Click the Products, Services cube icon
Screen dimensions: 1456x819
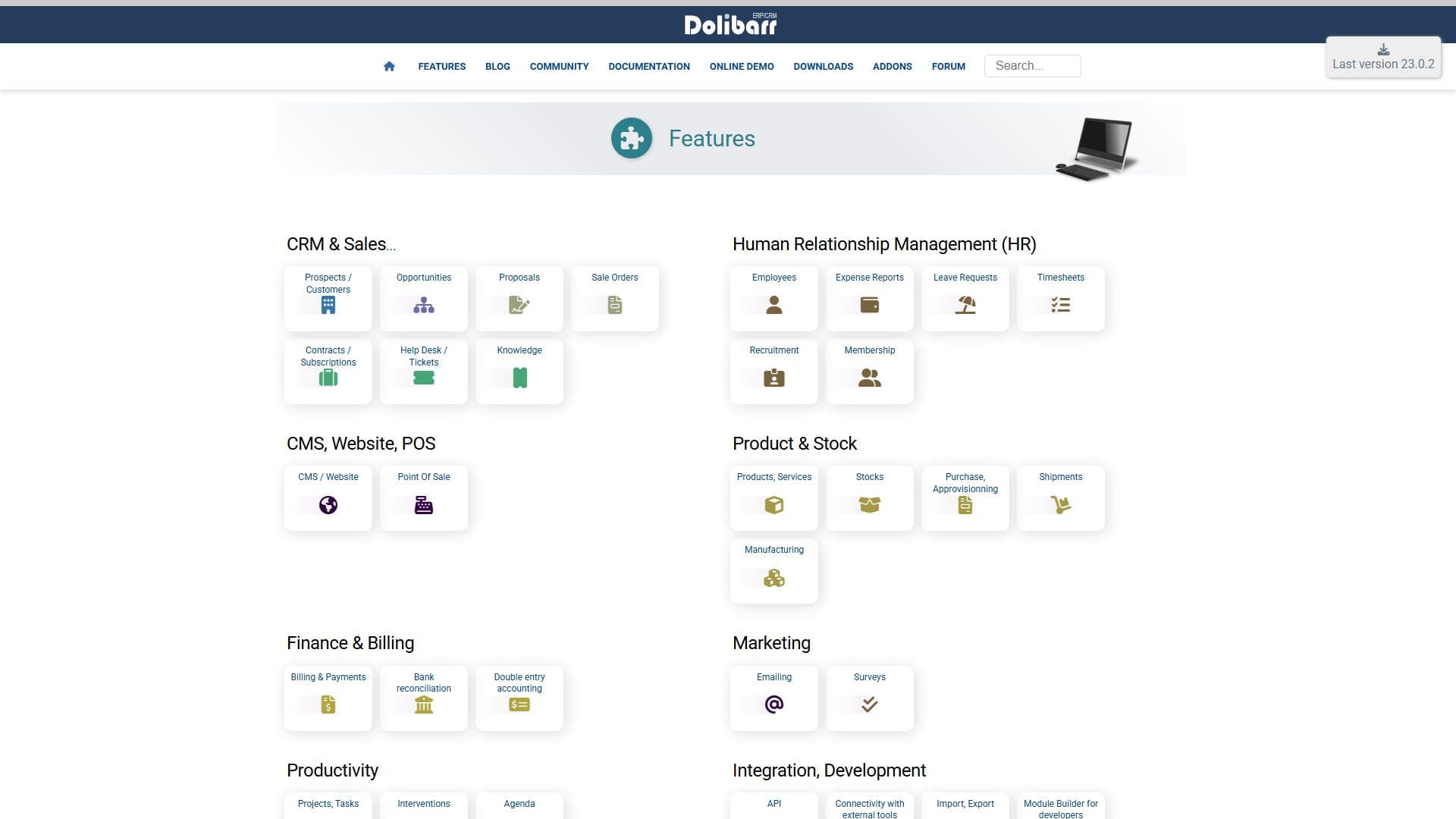(x=774, y=505)
